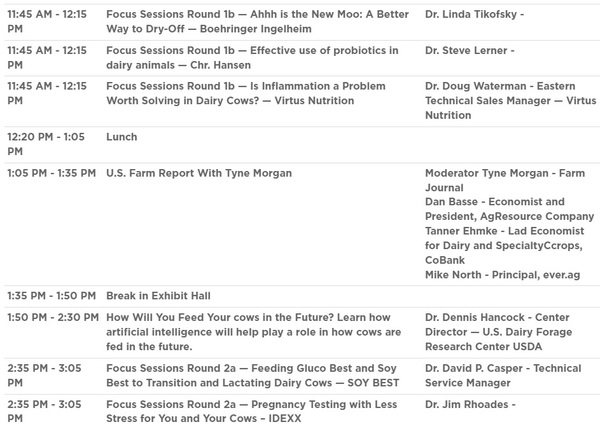
Task: Click Effective use of probiotics session title
Action: click(x=252, y=58)
